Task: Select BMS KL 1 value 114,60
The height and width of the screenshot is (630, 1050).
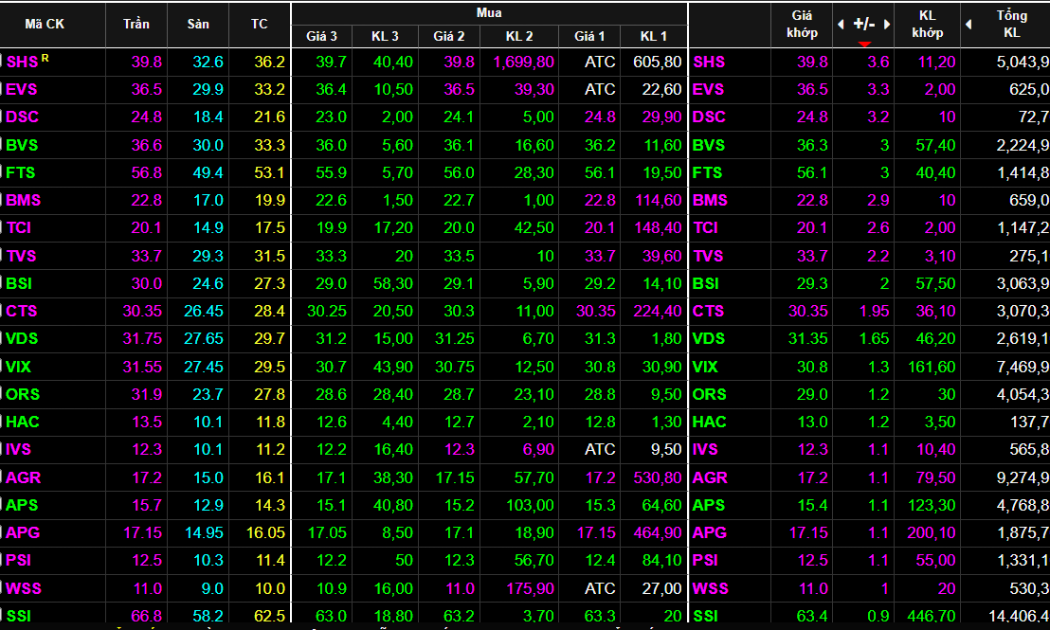Action: click(657, 200)
